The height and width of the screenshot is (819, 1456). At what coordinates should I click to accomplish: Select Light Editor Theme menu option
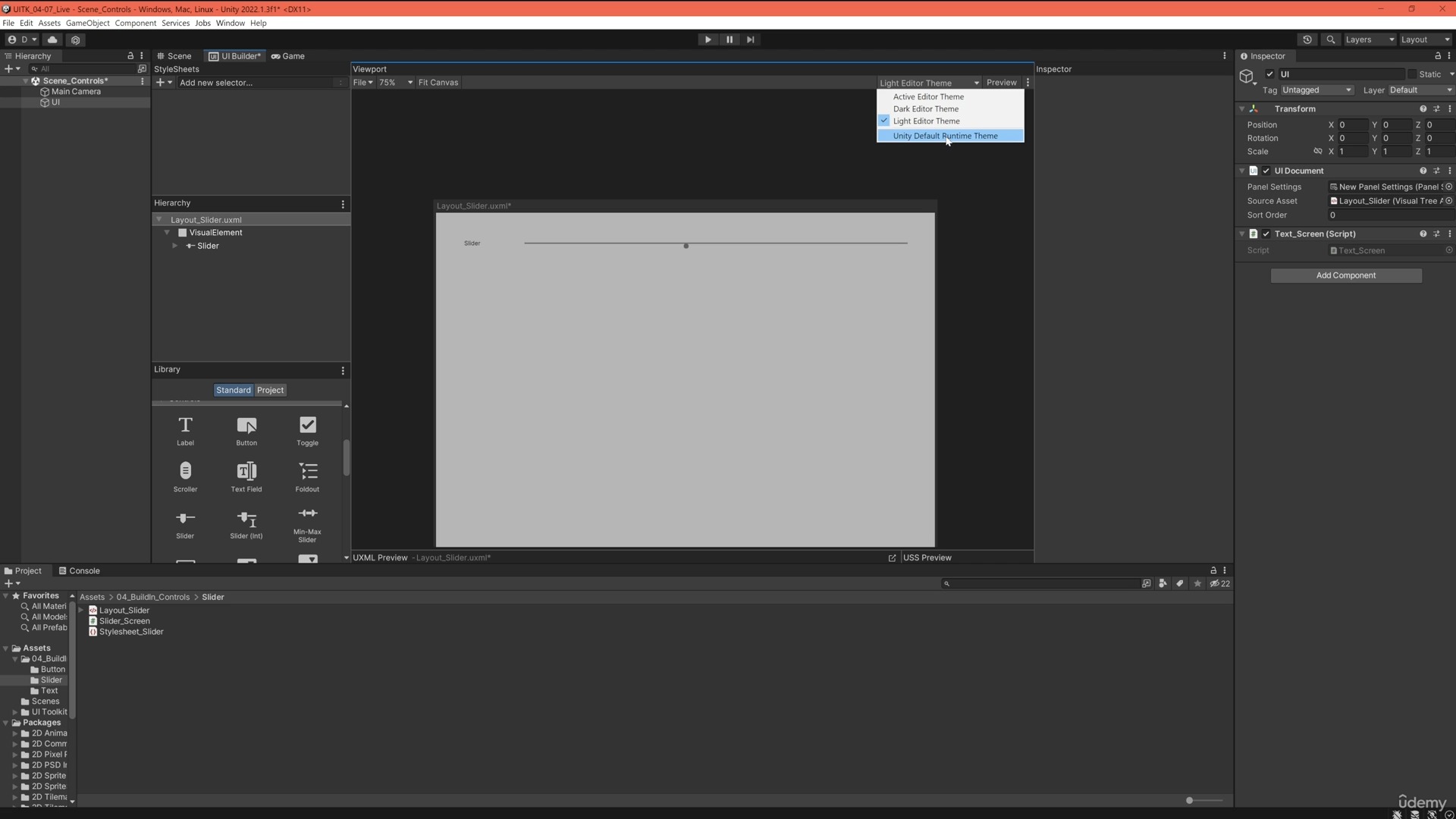click(927, 121)
